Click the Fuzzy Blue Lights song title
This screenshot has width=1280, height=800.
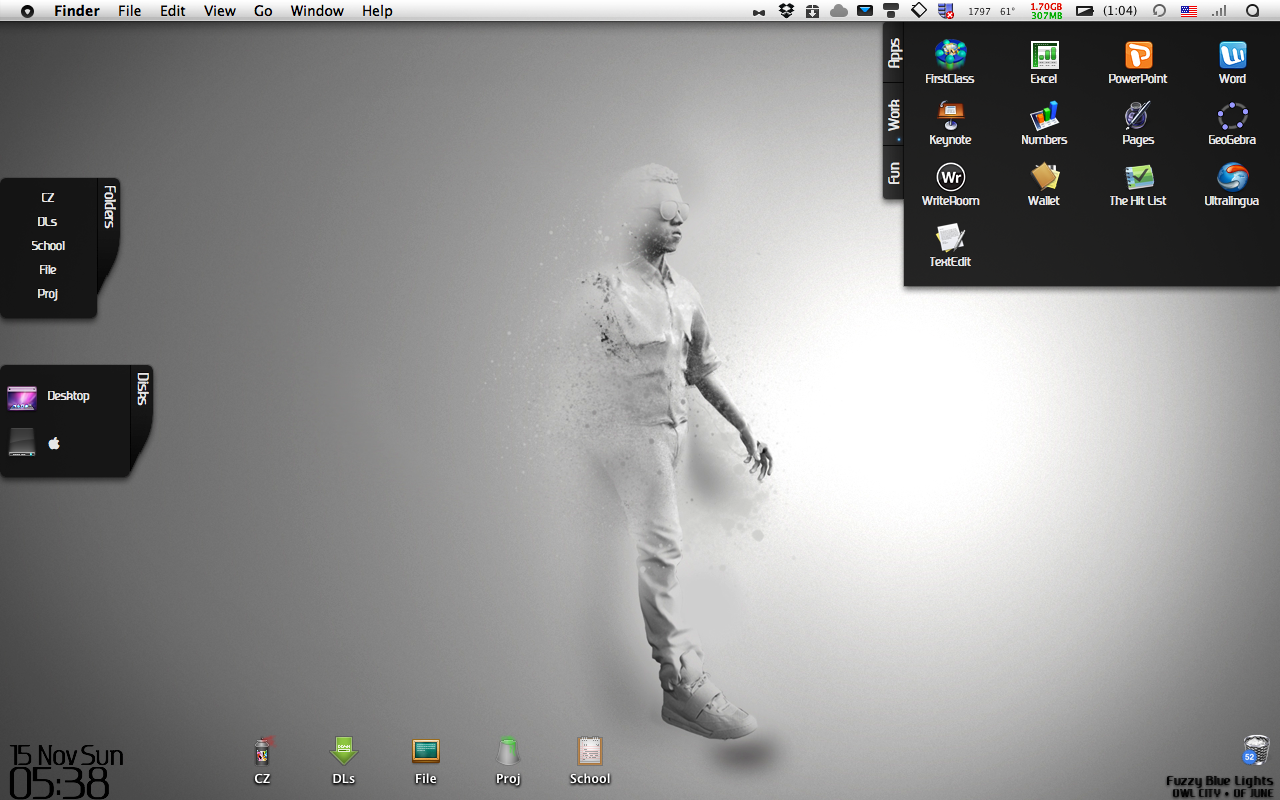(1220, 781)
